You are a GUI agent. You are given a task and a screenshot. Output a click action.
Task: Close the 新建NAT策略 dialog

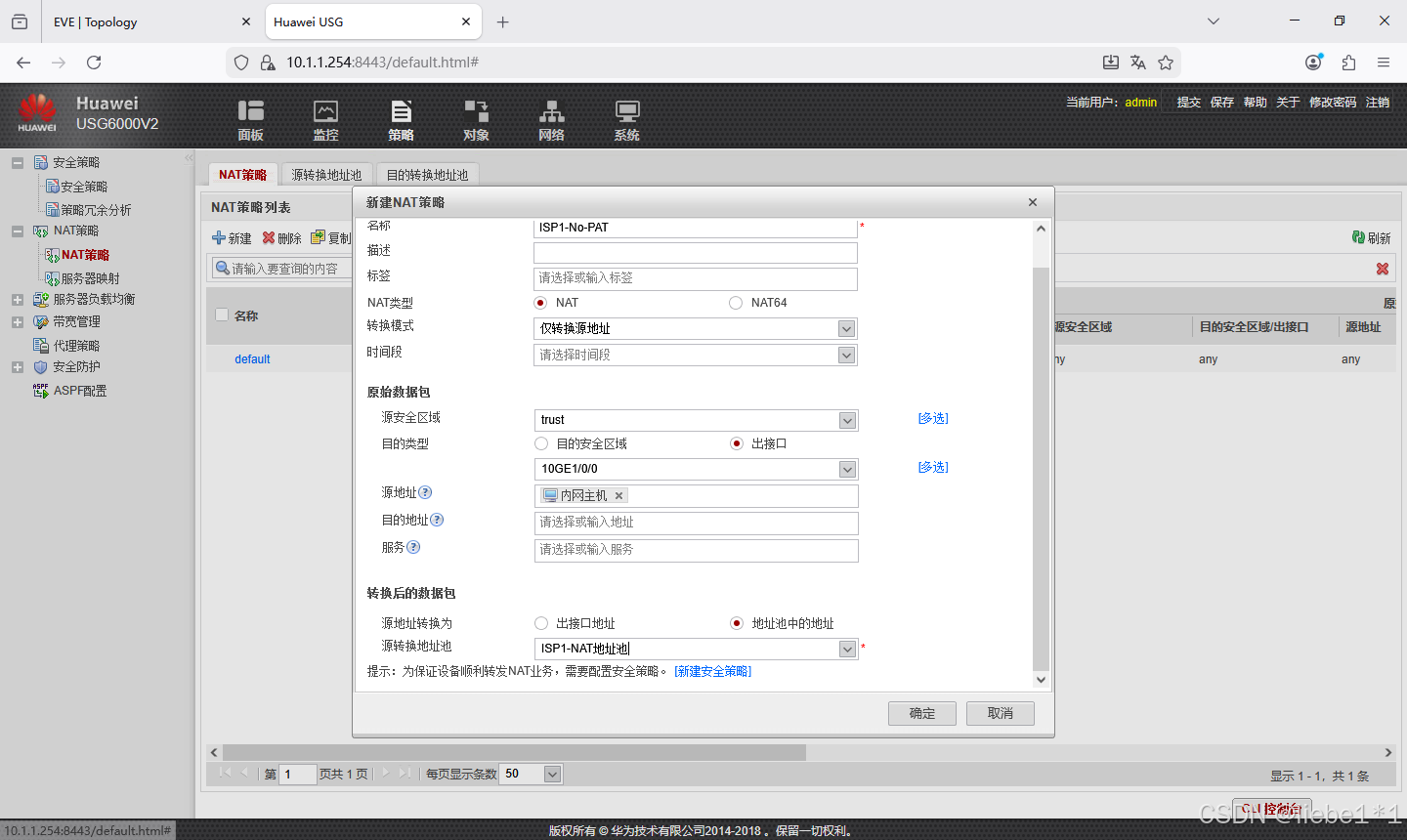1033,202
